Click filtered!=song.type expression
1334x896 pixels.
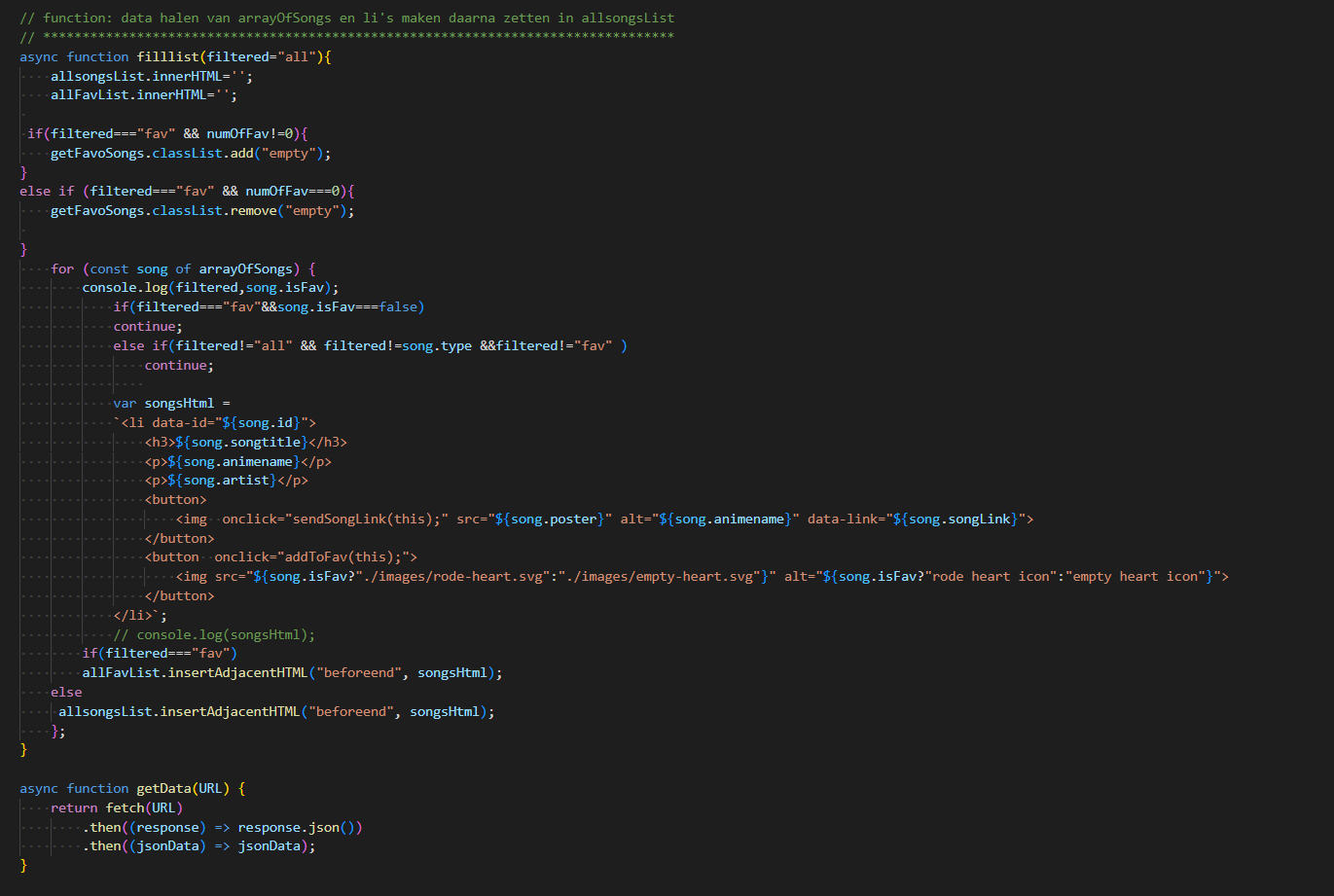(398, 345)
